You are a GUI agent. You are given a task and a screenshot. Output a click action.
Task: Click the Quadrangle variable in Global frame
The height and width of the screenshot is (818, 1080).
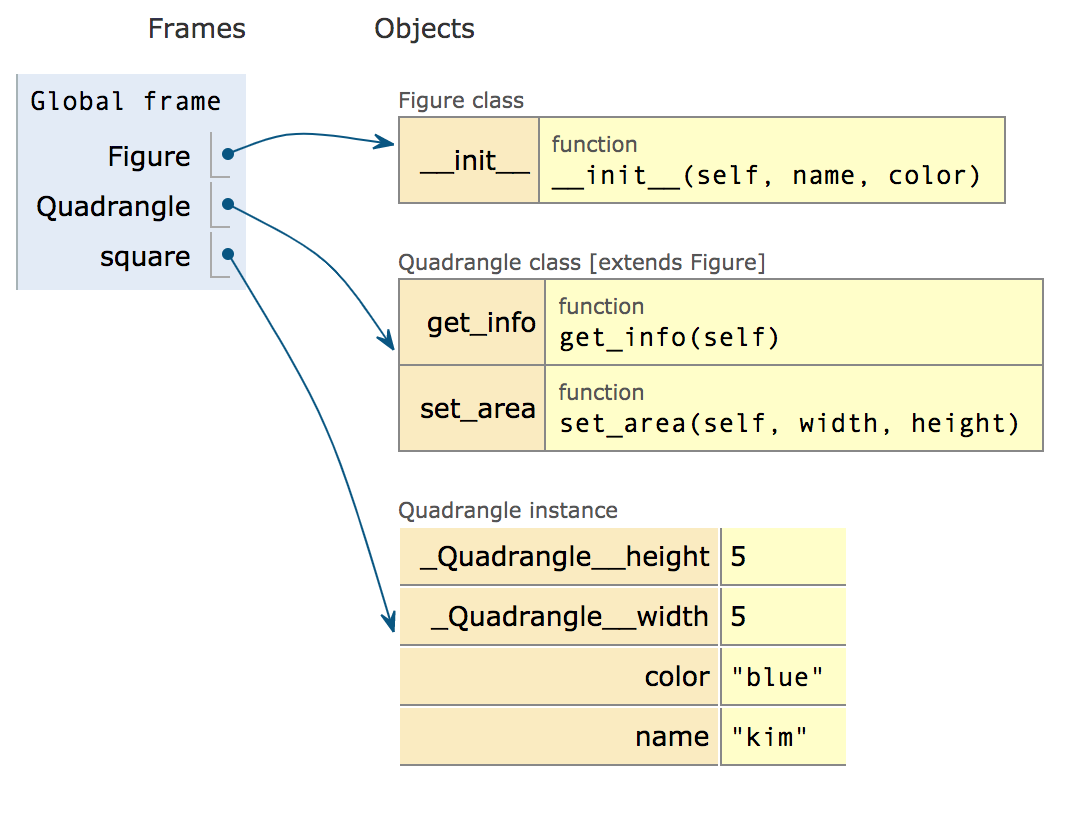(113, 207)
